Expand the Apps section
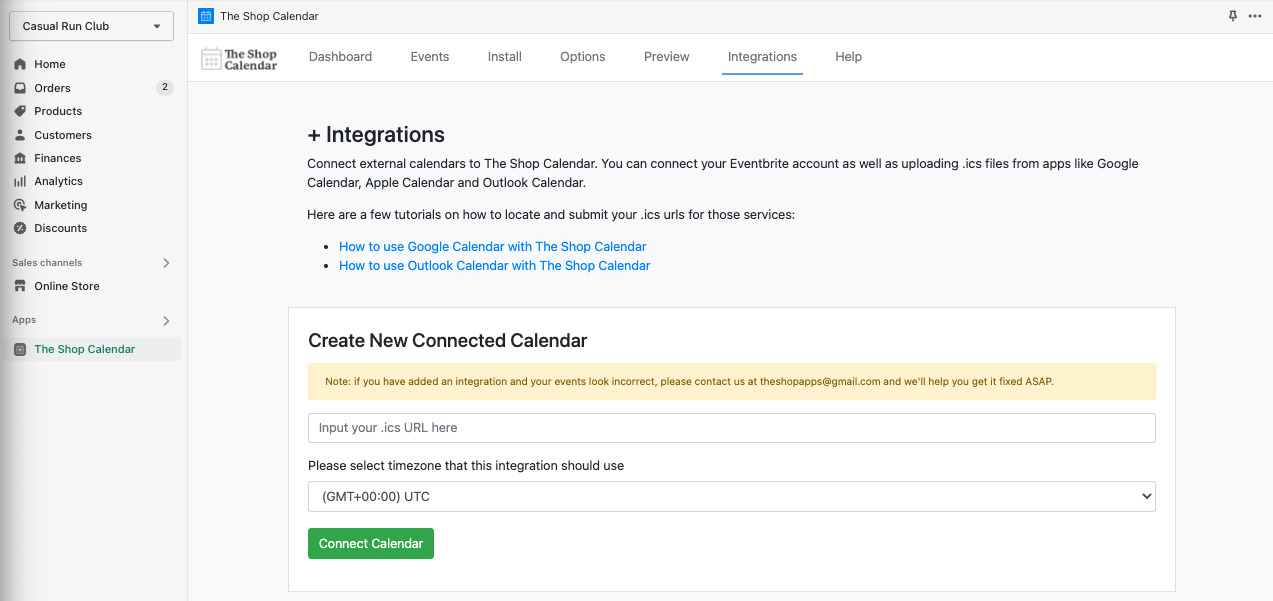The height and width of the screenshot is (601, 1273). [x=166, y=320]
